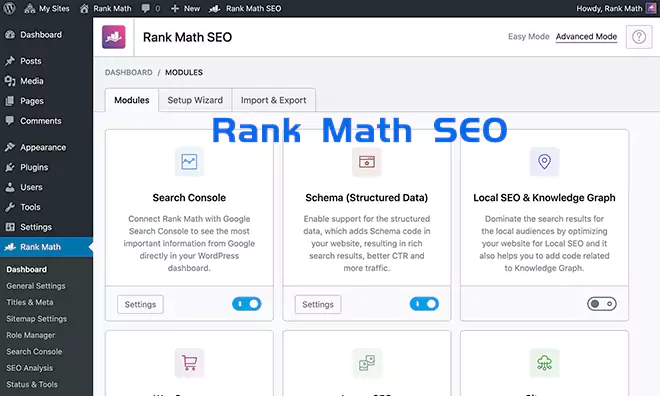Open Titles & Meta submenu item
This screenshot has width=660, height=396.
pyautogui.click(x=29, y=302)
